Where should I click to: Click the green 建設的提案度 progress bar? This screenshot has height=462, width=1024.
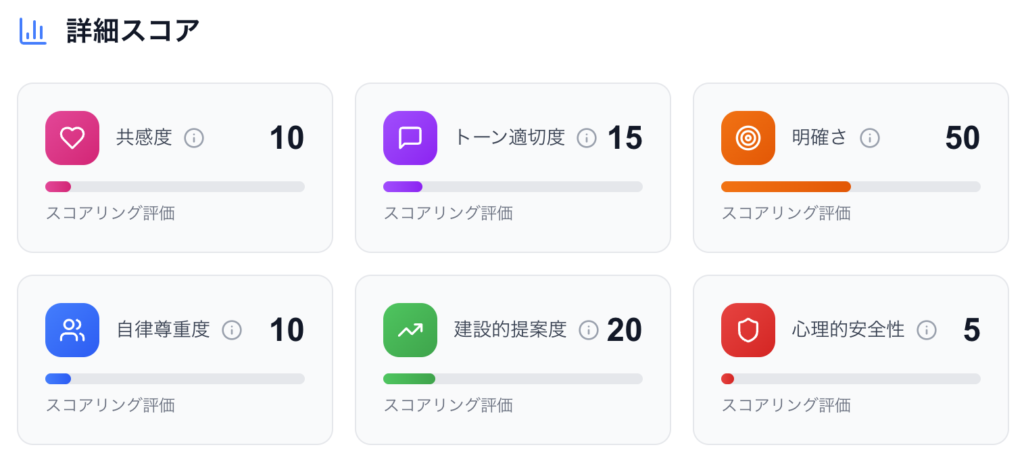513,379
